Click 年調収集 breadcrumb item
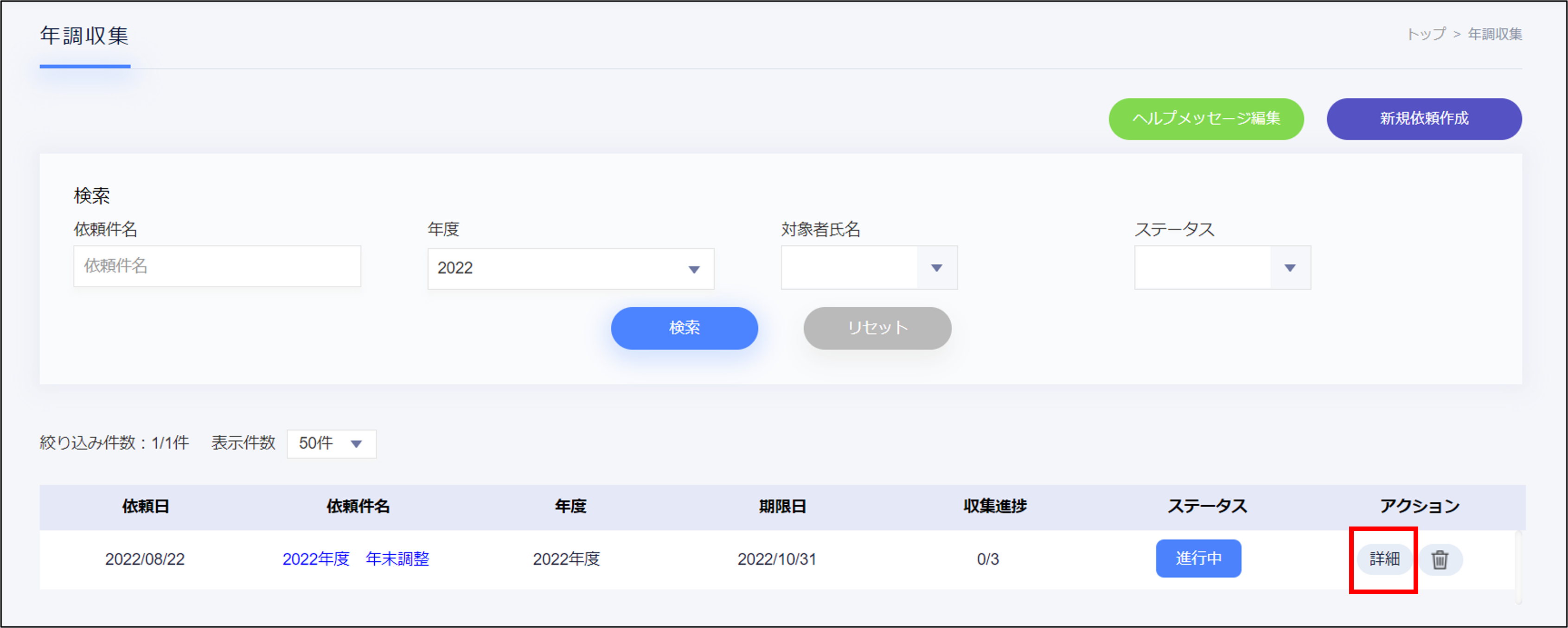 (x=1495, y=34)
